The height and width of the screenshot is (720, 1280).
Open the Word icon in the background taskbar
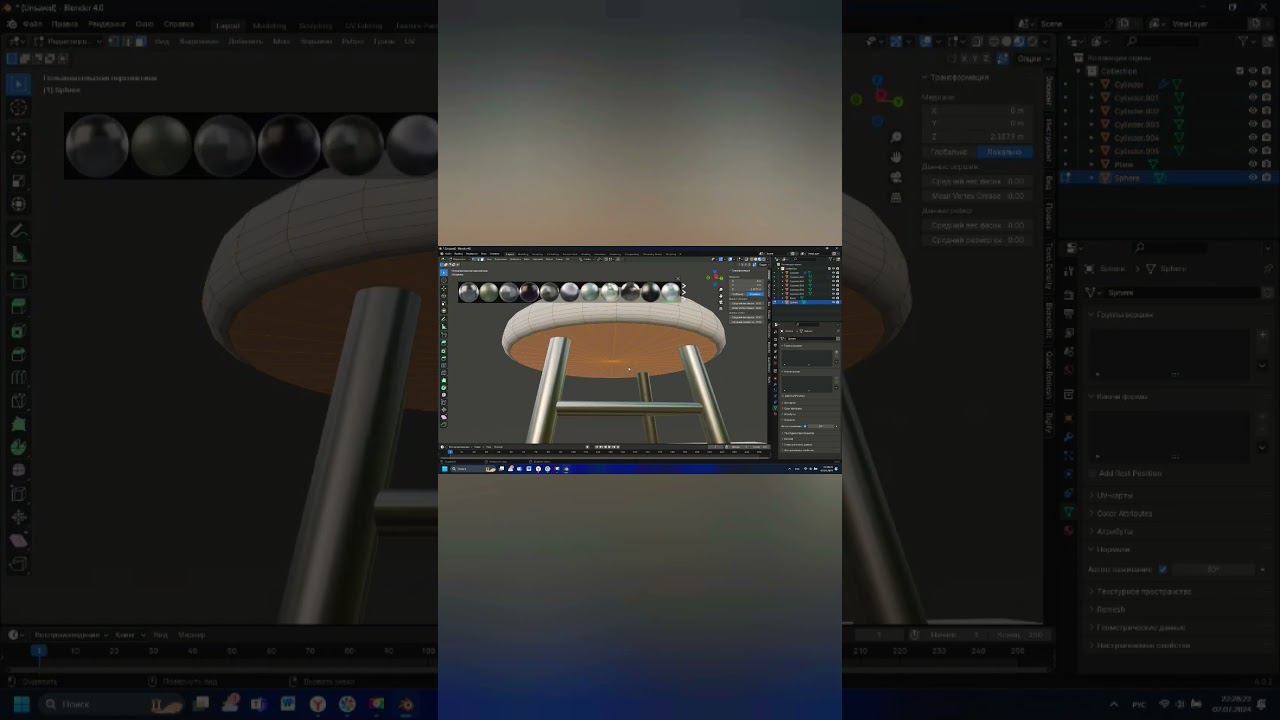(x=288, y=705)
